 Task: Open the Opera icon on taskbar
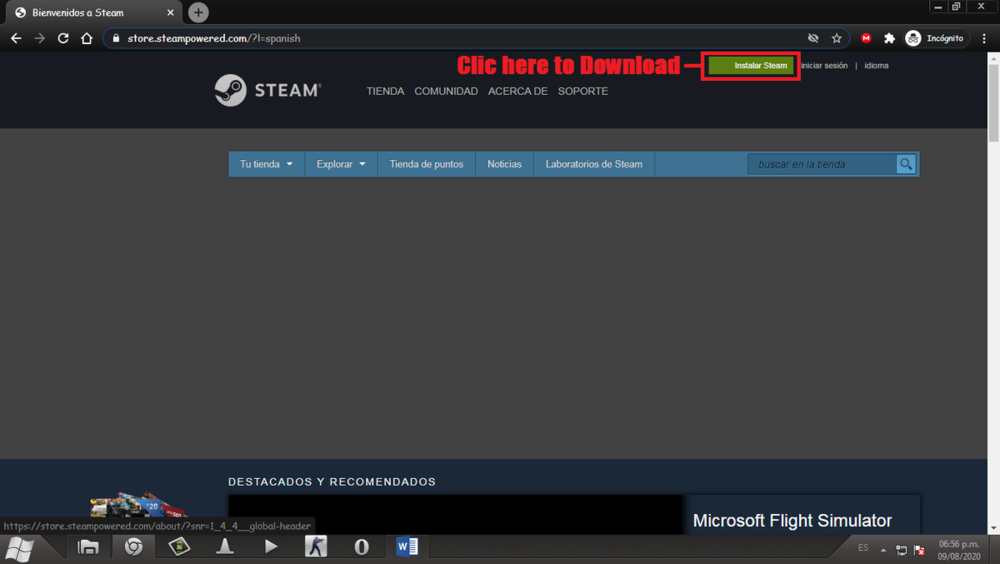[361, 547]
